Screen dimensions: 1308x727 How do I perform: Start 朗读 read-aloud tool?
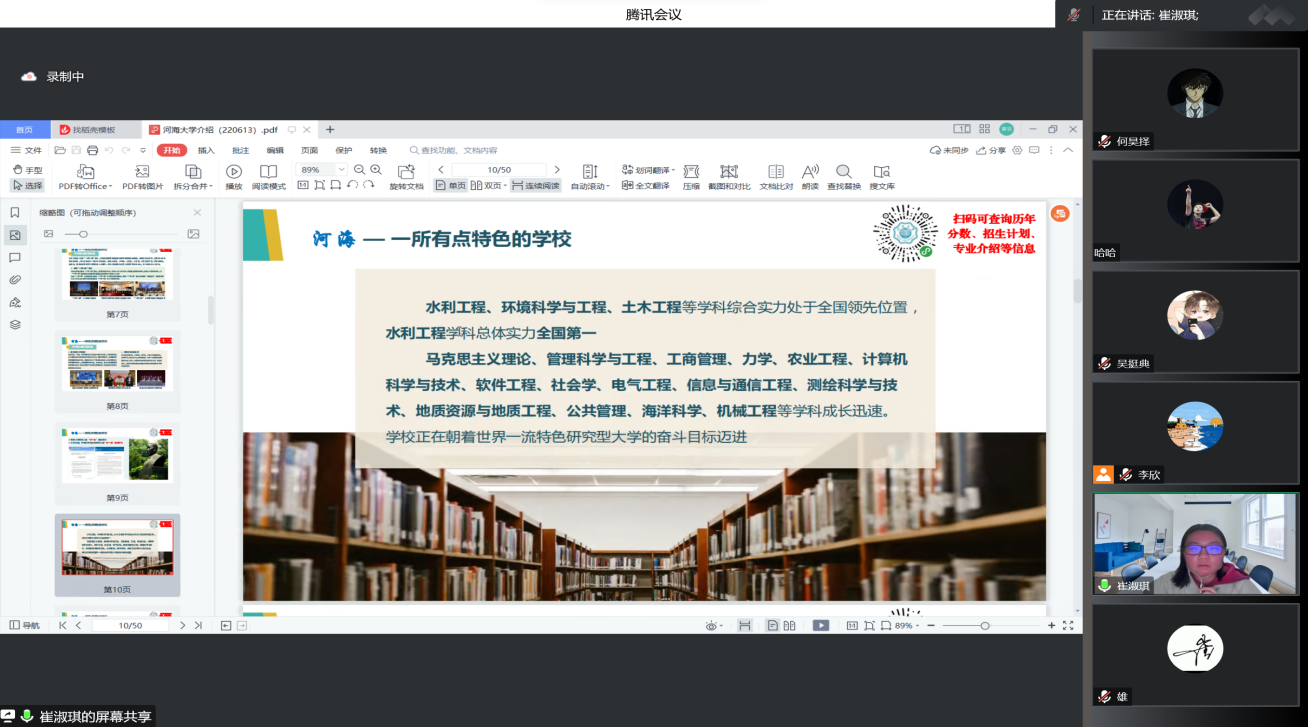coord(810,176)
